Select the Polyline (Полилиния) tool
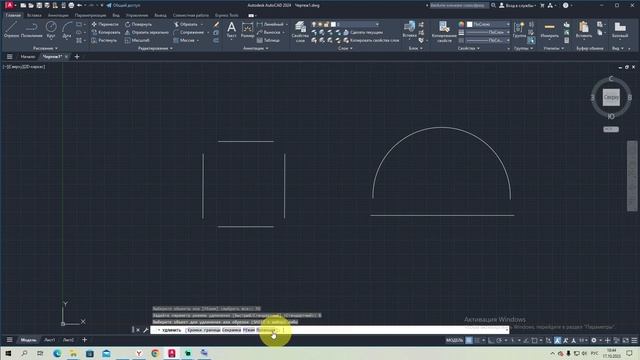This screenshot has height=360, width=640. point(31,30)
